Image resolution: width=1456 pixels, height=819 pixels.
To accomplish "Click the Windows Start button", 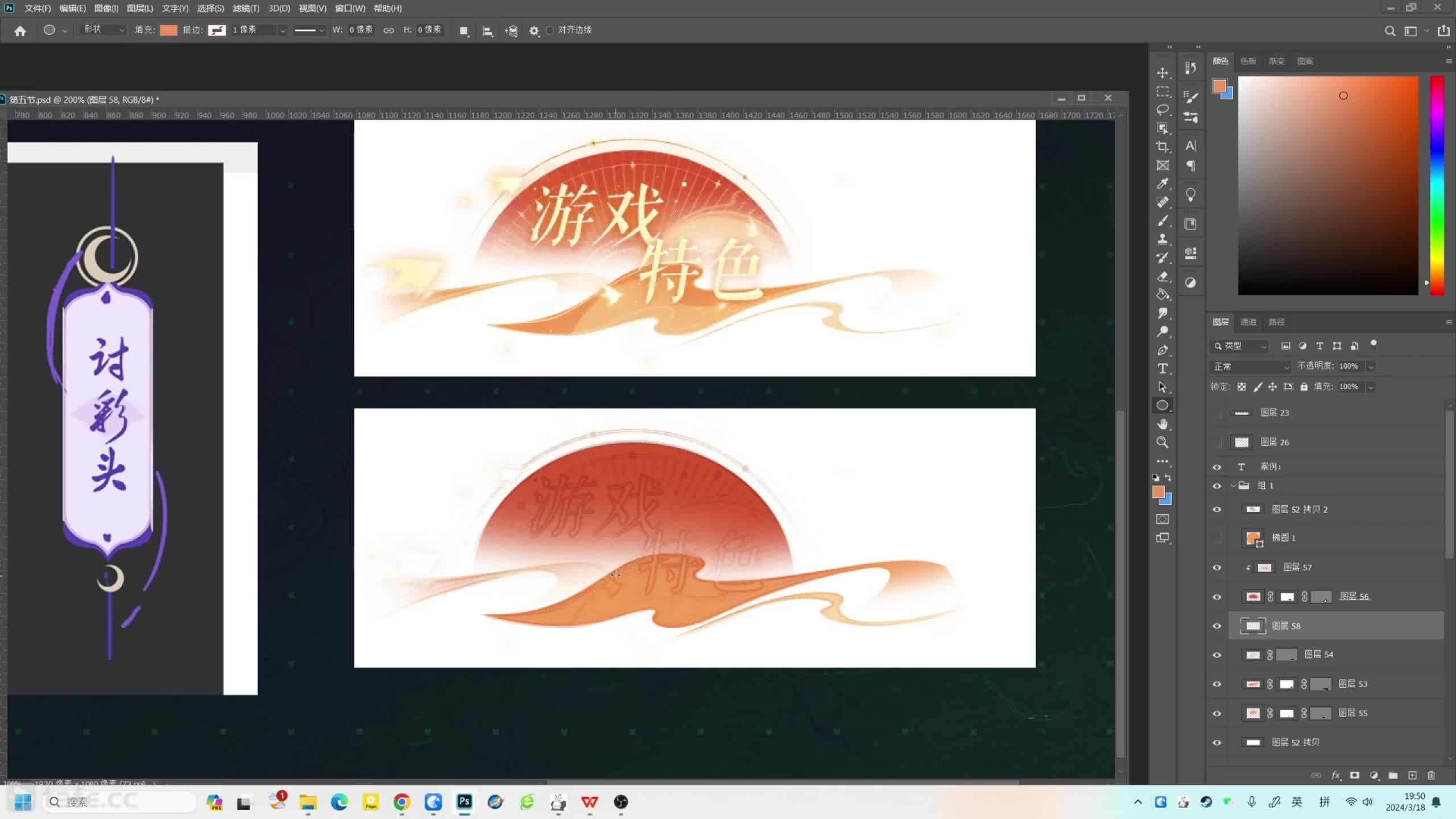I will point(23,802).
